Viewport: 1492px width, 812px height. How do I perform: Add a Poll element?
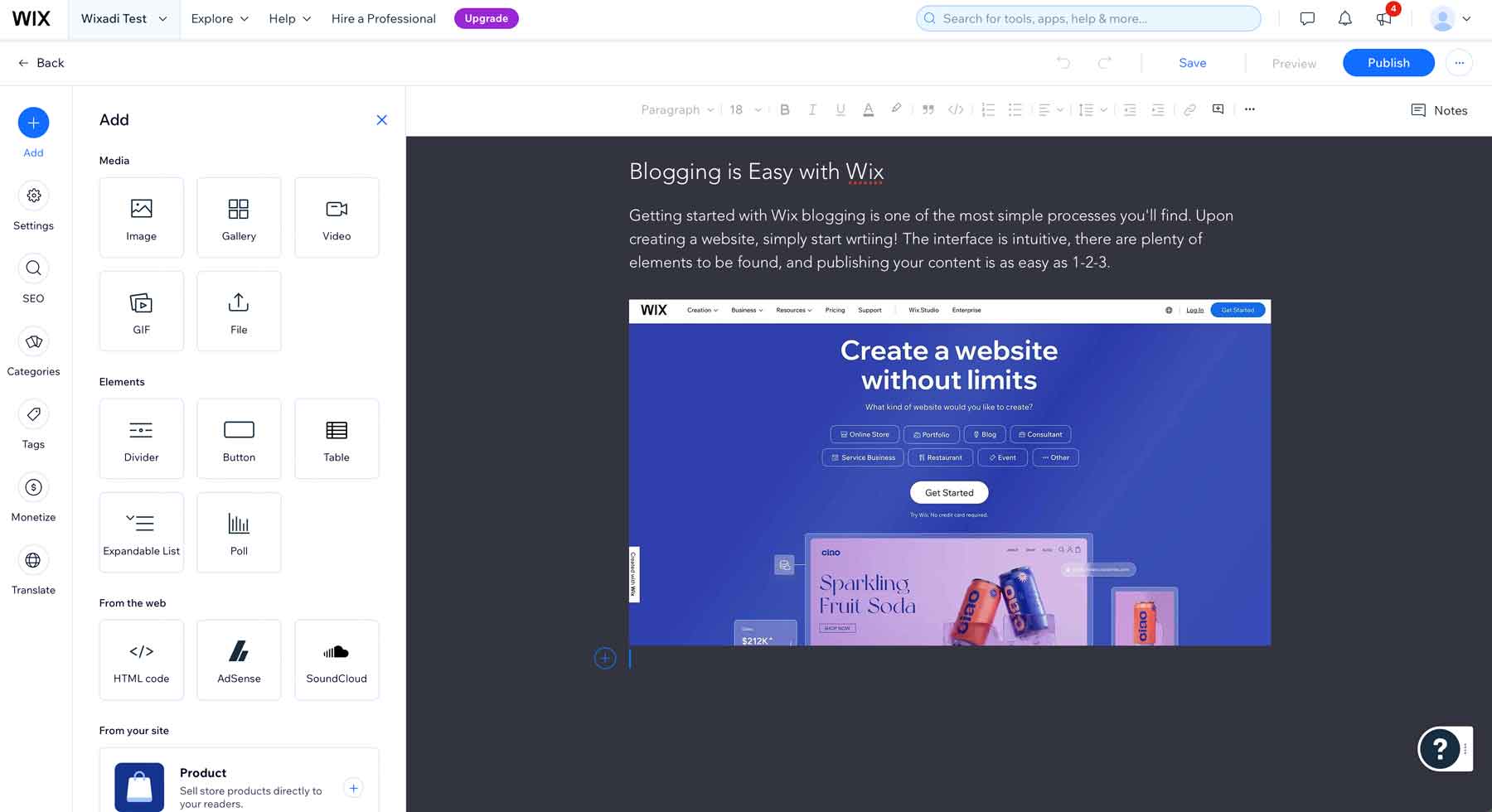coord(239,532)
